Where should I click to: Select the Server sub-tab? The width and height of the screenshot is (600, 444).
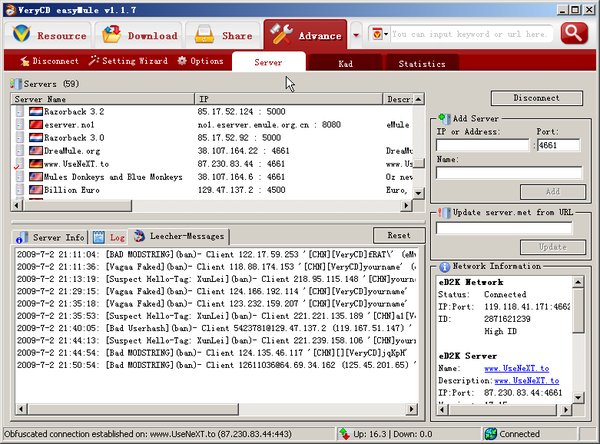pos(268,62)
